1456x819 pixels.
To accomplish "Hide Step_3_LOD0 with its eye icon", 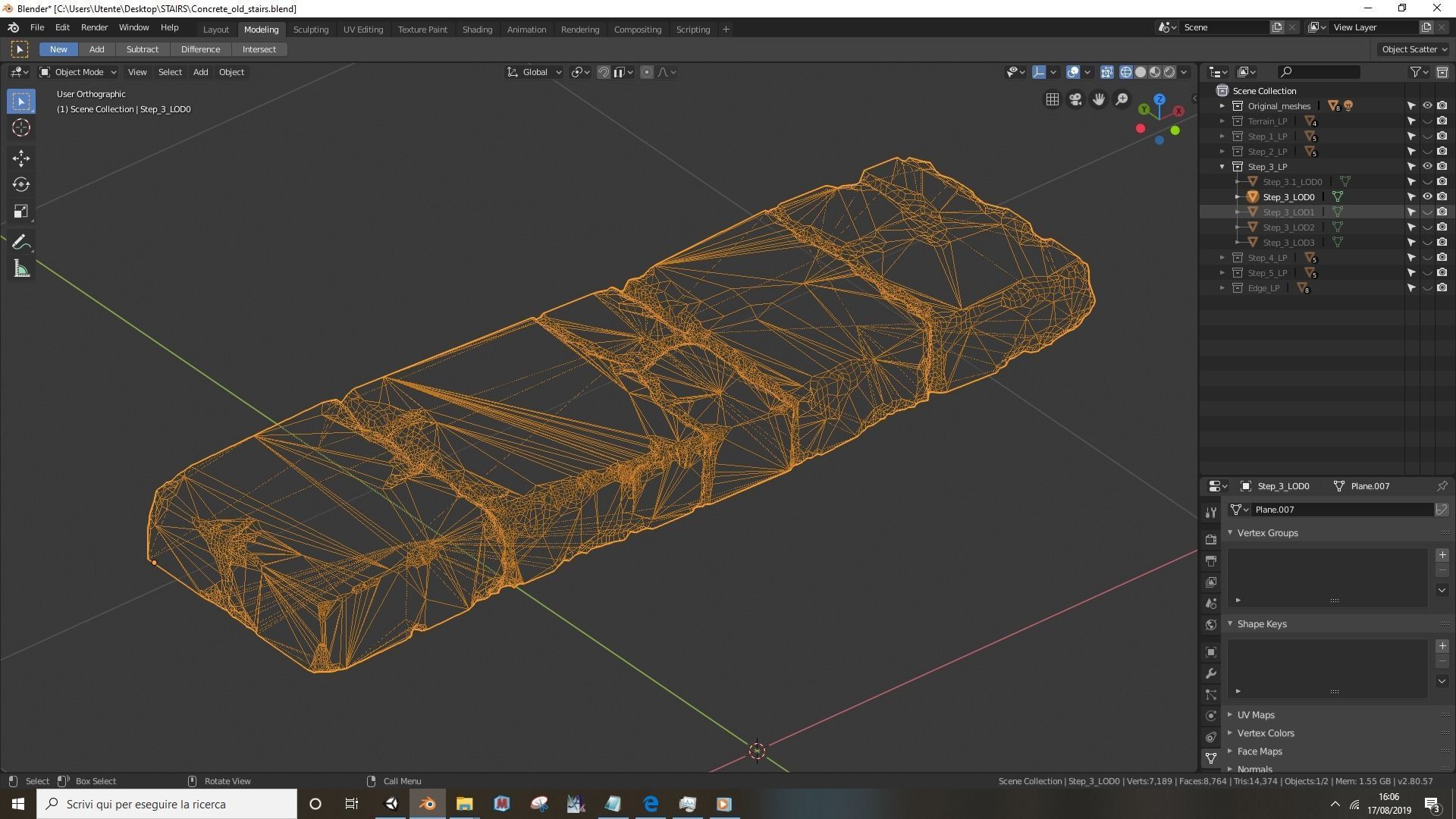I will (x=1426, y=197).
